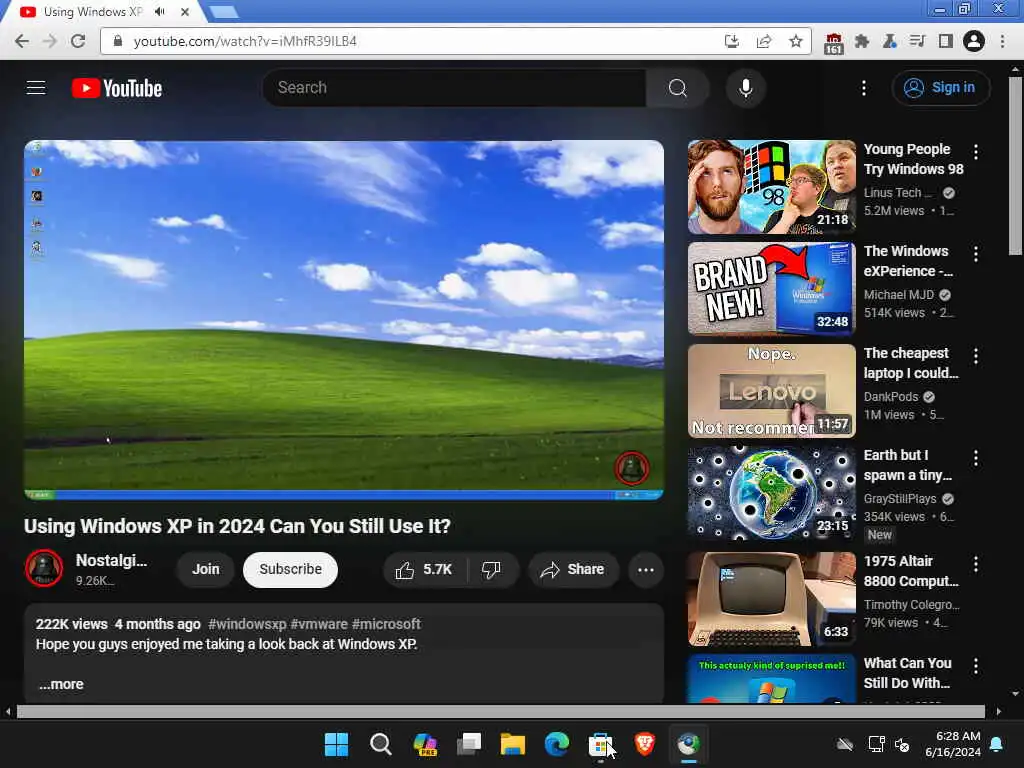
Task: Open notification bell in system tray
Action: 997,744
